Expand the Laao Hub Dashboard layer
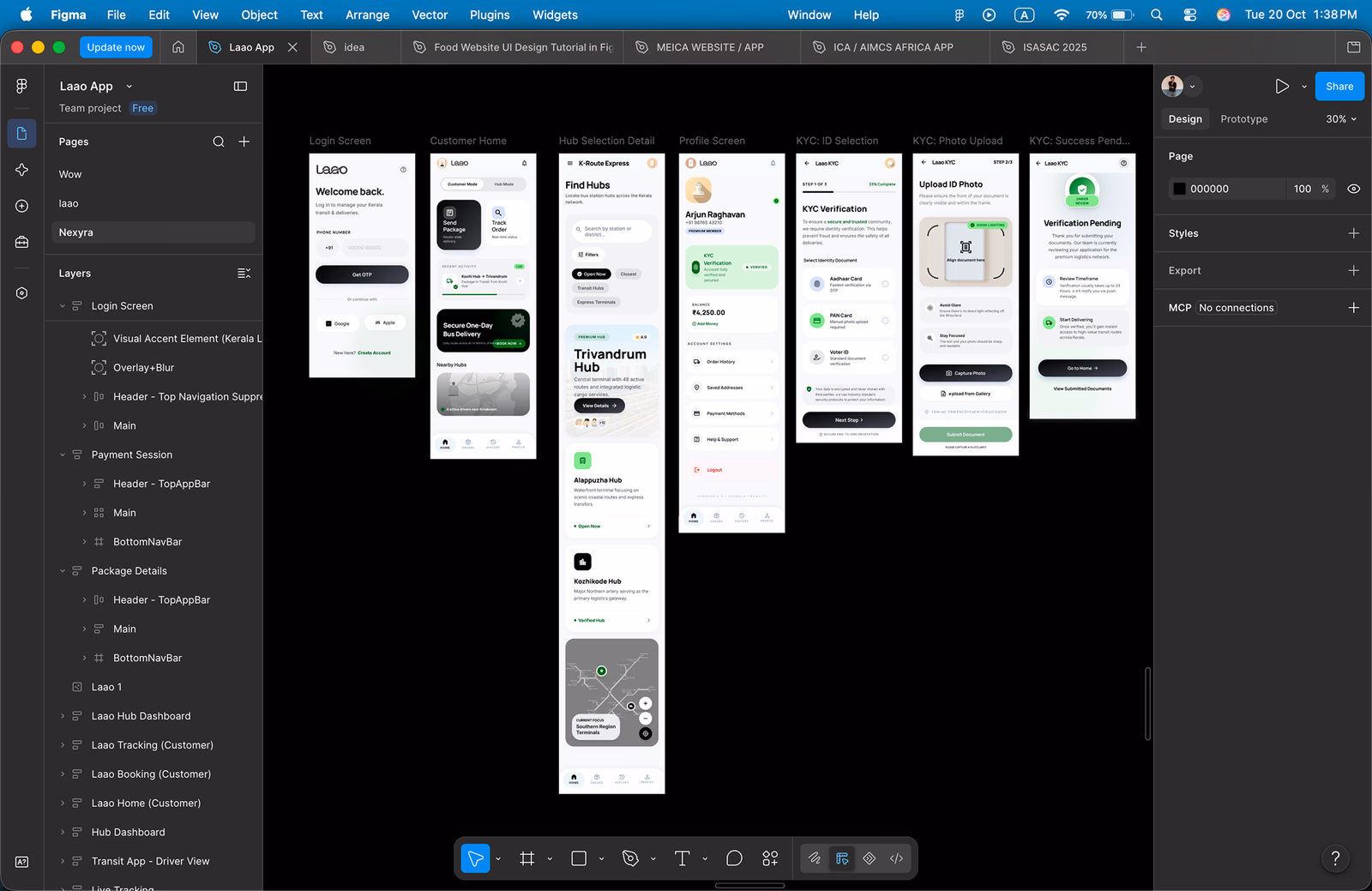Viewport: 1372px width, 891px height. pos(63,716)
